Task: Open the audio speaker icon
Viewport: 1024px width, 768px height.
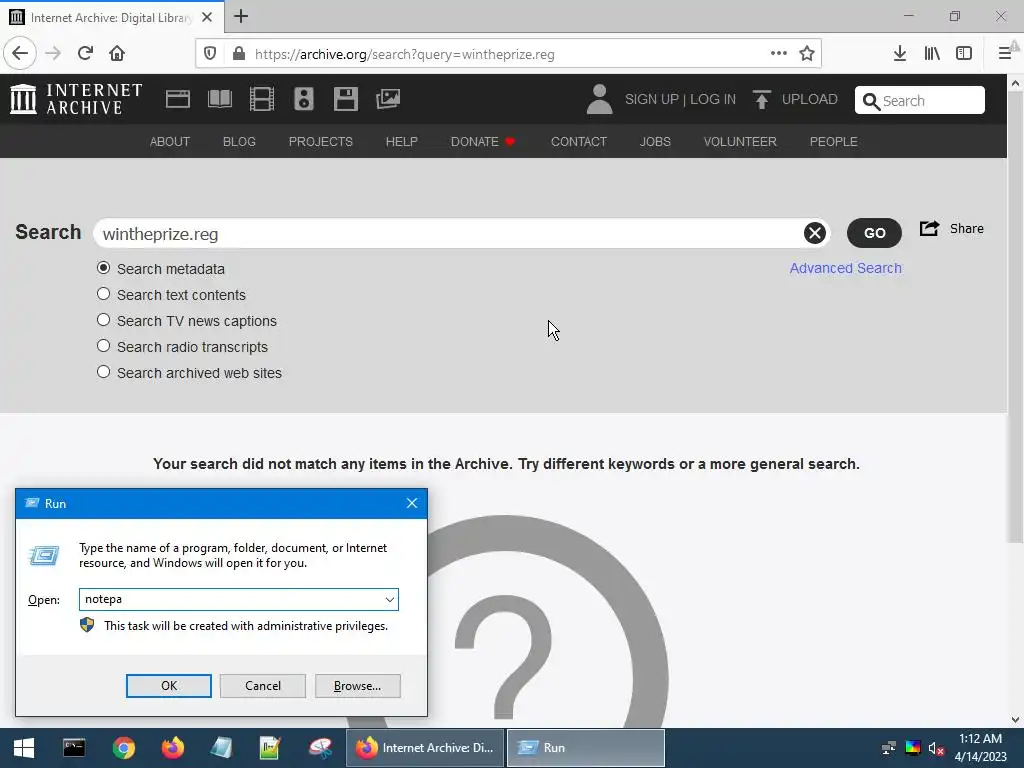Action: tap(304, 99)
